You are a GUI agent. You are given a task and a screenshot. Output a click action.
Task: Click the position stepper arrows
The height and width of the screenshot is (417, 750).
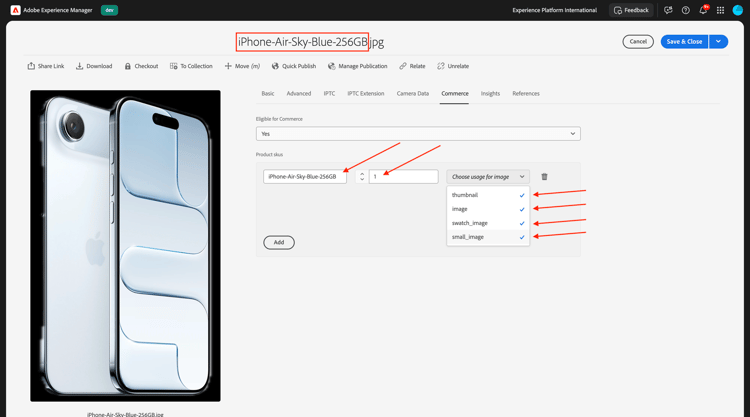point(362,176)
